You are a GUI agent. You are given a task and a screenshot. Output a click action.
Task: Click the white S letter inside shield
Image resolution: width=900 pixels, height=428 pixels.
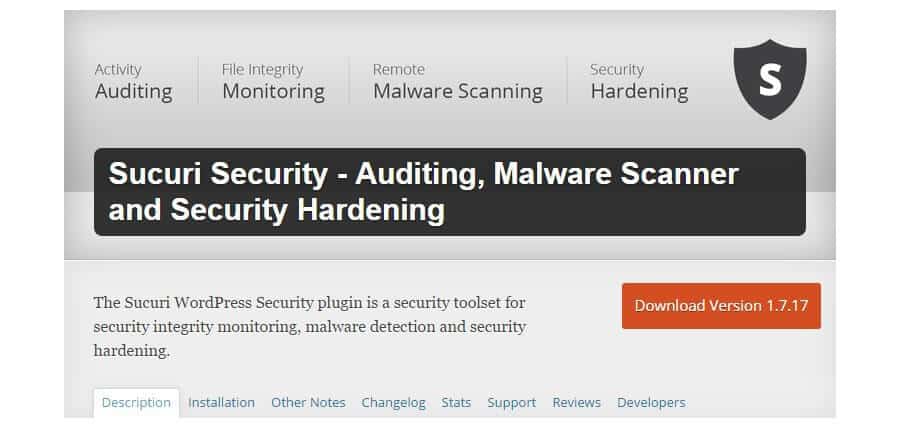click(770, 79)
